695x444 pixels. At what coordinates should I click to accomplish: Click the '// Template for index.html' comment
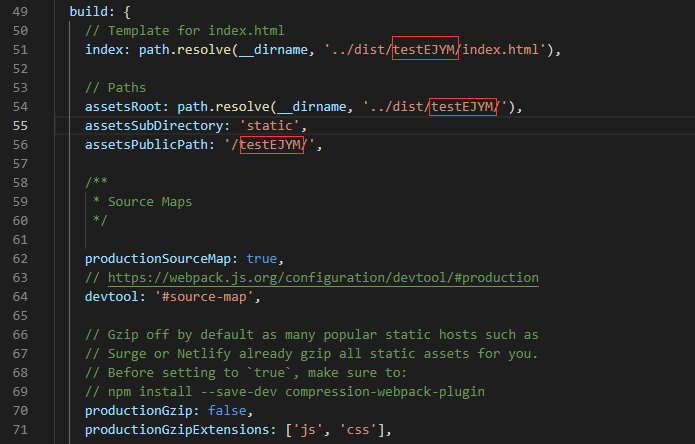[x=185, y=31]
